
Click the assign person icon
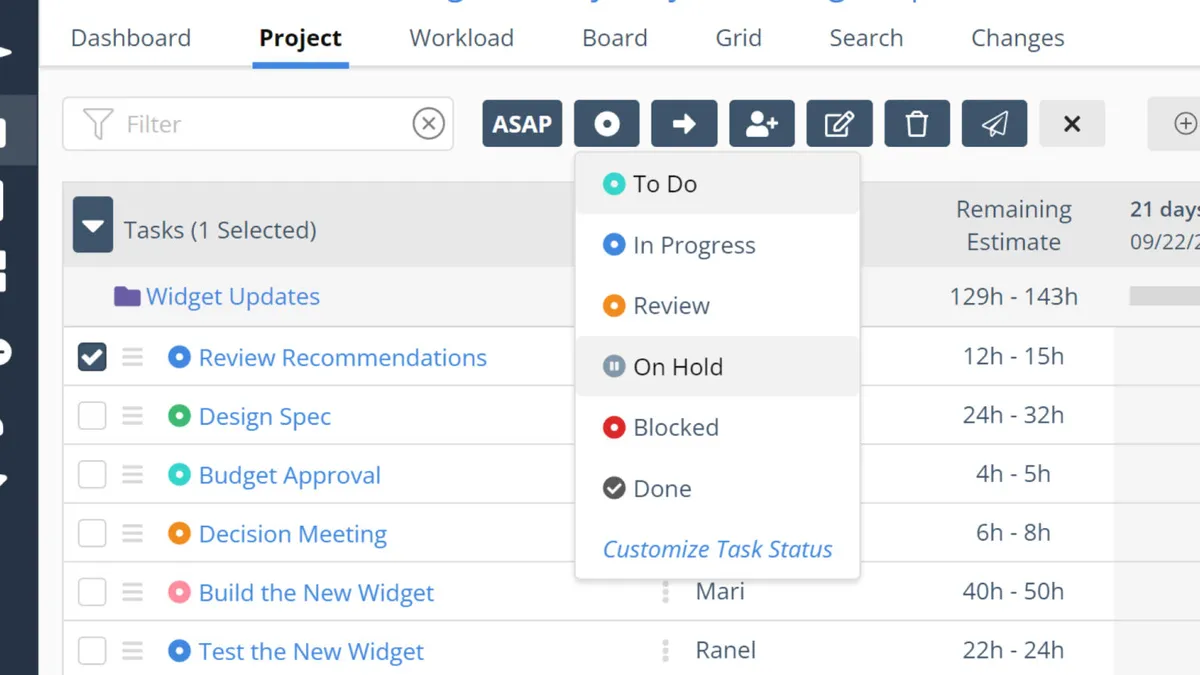(762, 124)
